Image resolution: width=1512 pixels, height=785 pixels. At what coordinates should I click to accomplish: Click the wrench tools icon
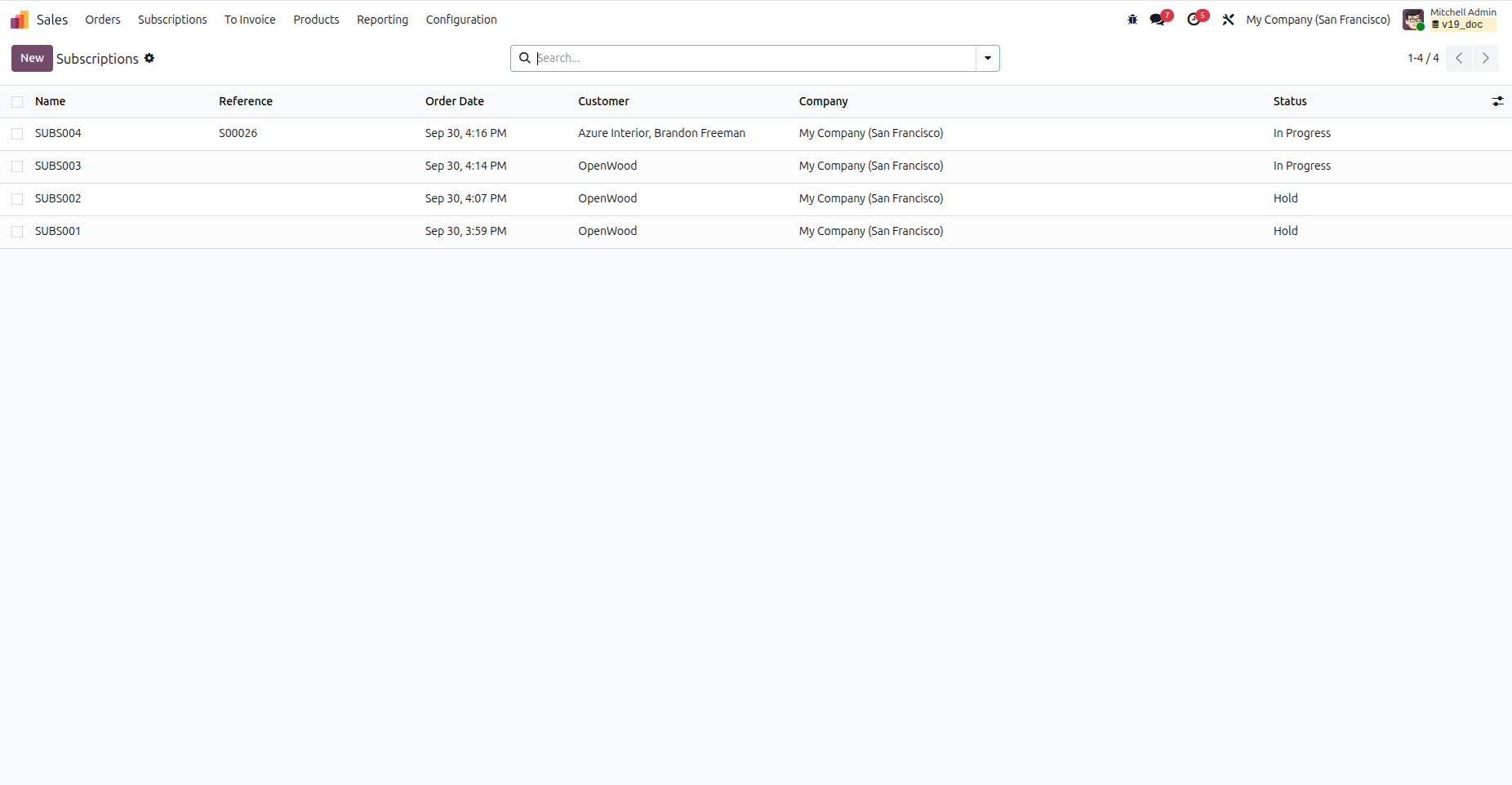point(1228,20)
